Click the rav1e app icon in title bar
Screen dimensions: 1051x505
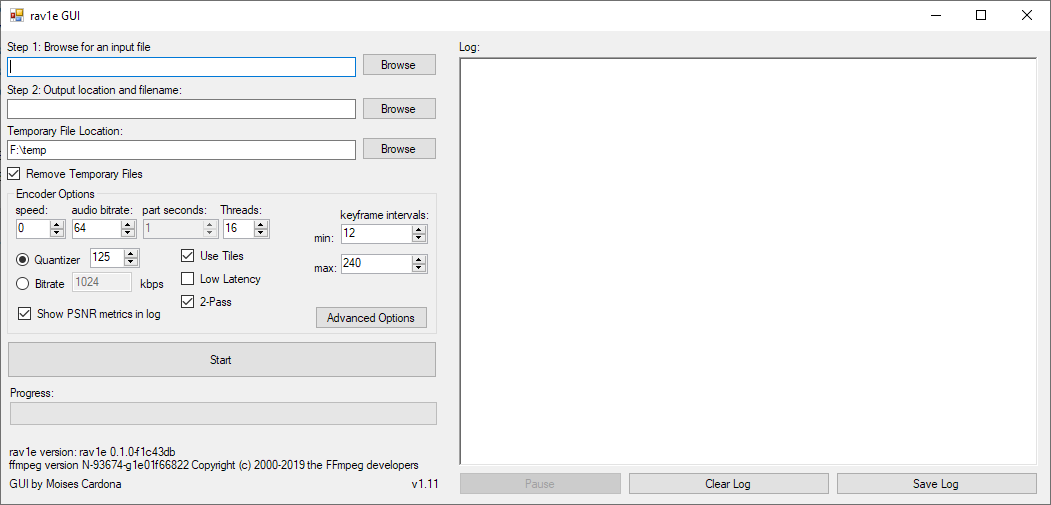[16, 15]
